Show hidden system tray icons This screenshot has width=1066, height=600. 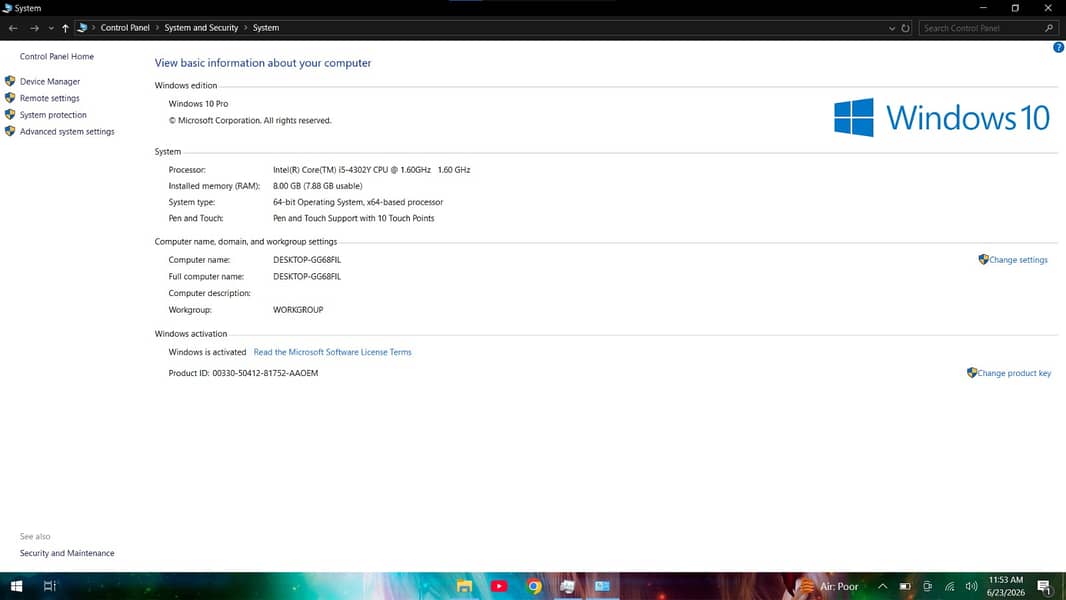(882, 586)
